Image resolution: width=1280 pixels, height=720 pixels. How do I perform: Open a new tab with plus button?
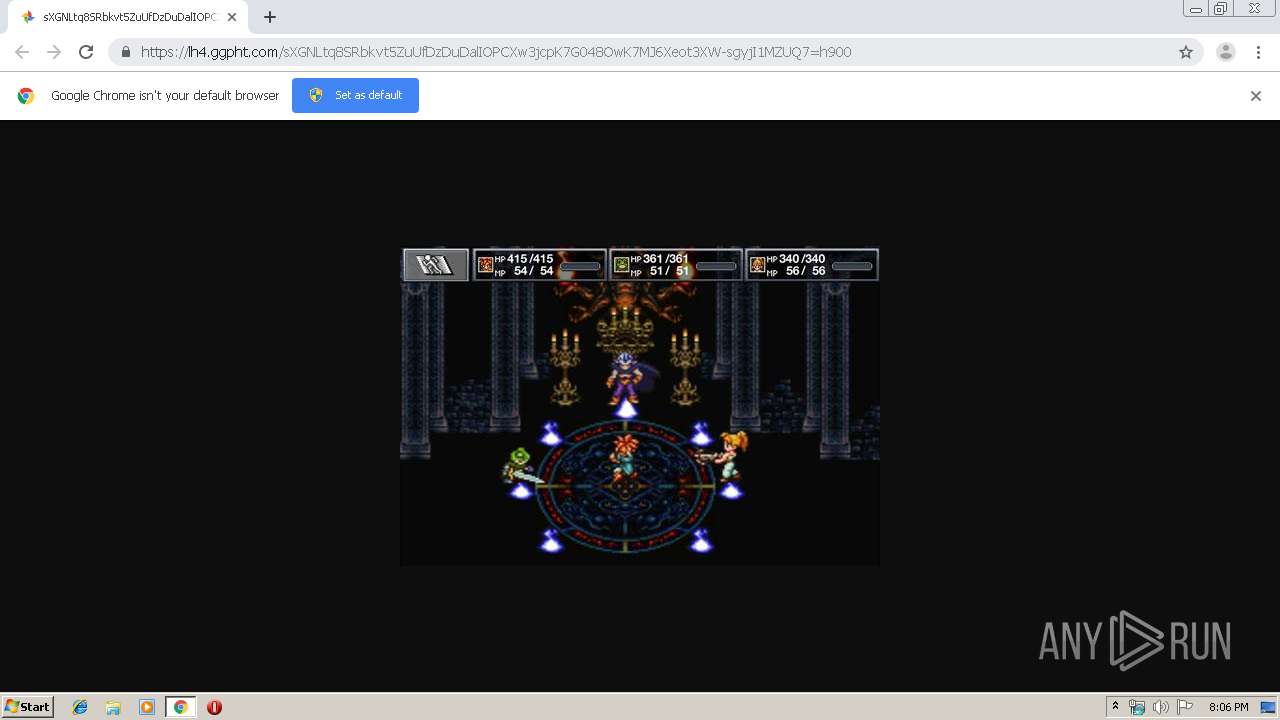click(x=270, y=17)
